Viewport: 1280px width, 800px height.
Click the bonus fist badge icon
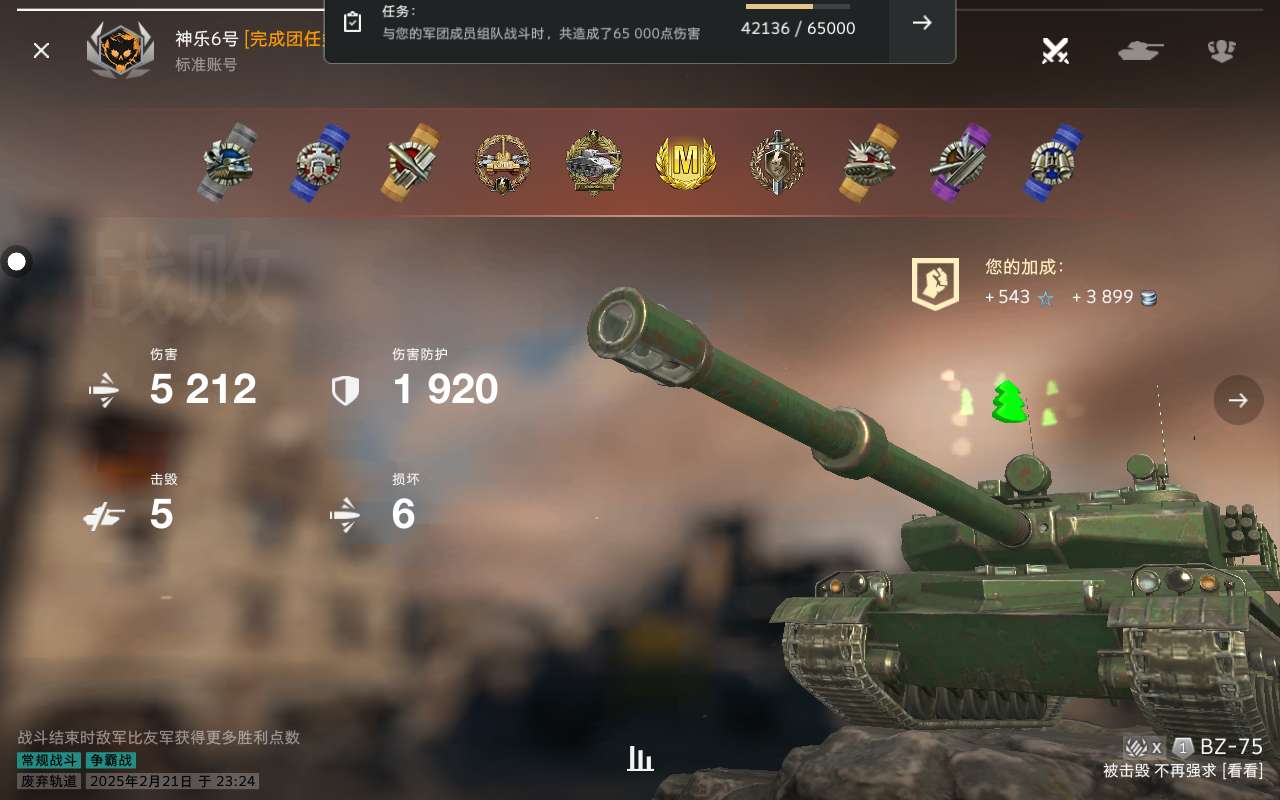[935, 284]
